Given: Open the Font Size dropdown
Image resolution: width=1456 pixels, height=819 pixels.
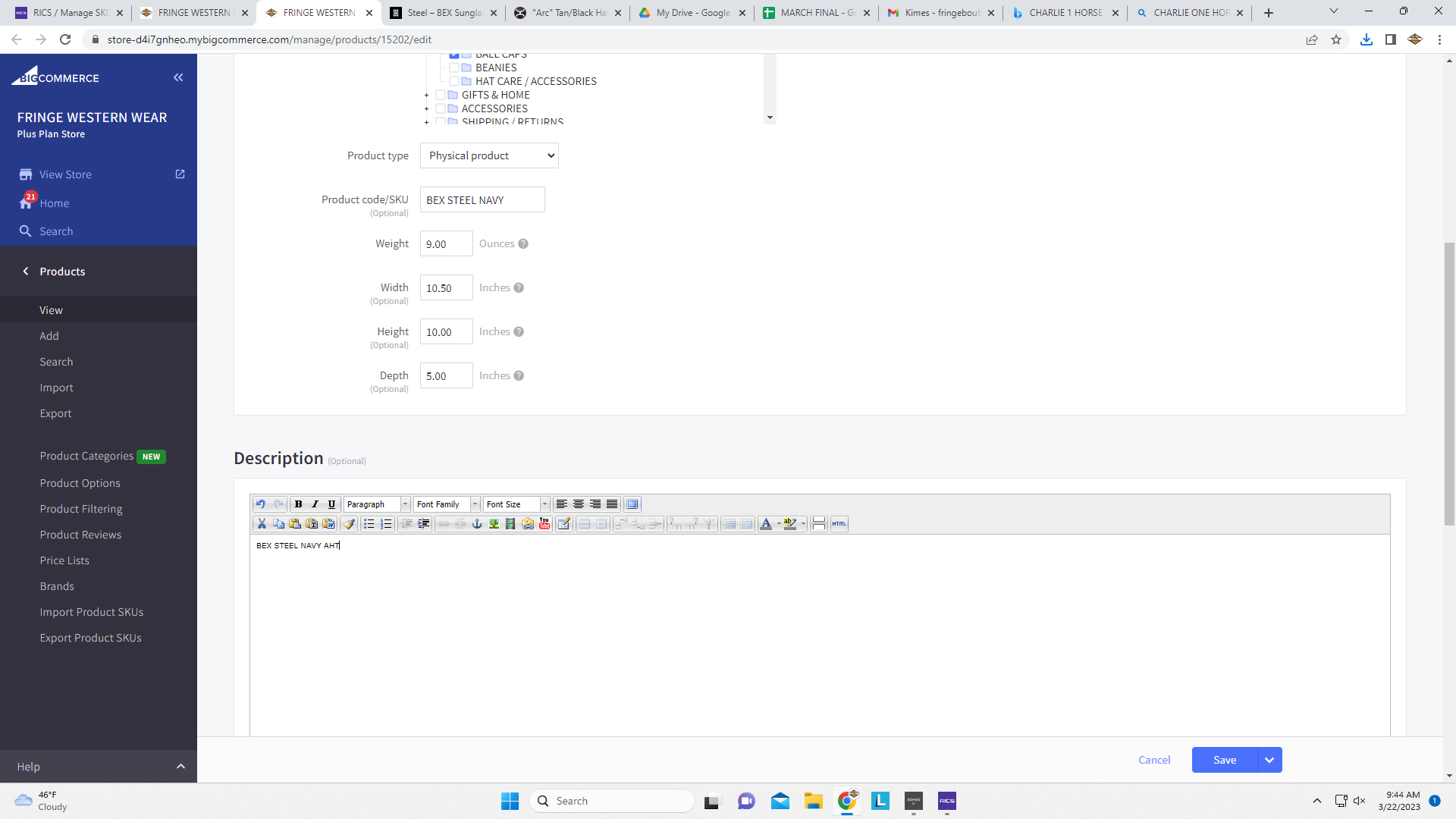Looking at the screenshot, I should [x=516, y=504].
